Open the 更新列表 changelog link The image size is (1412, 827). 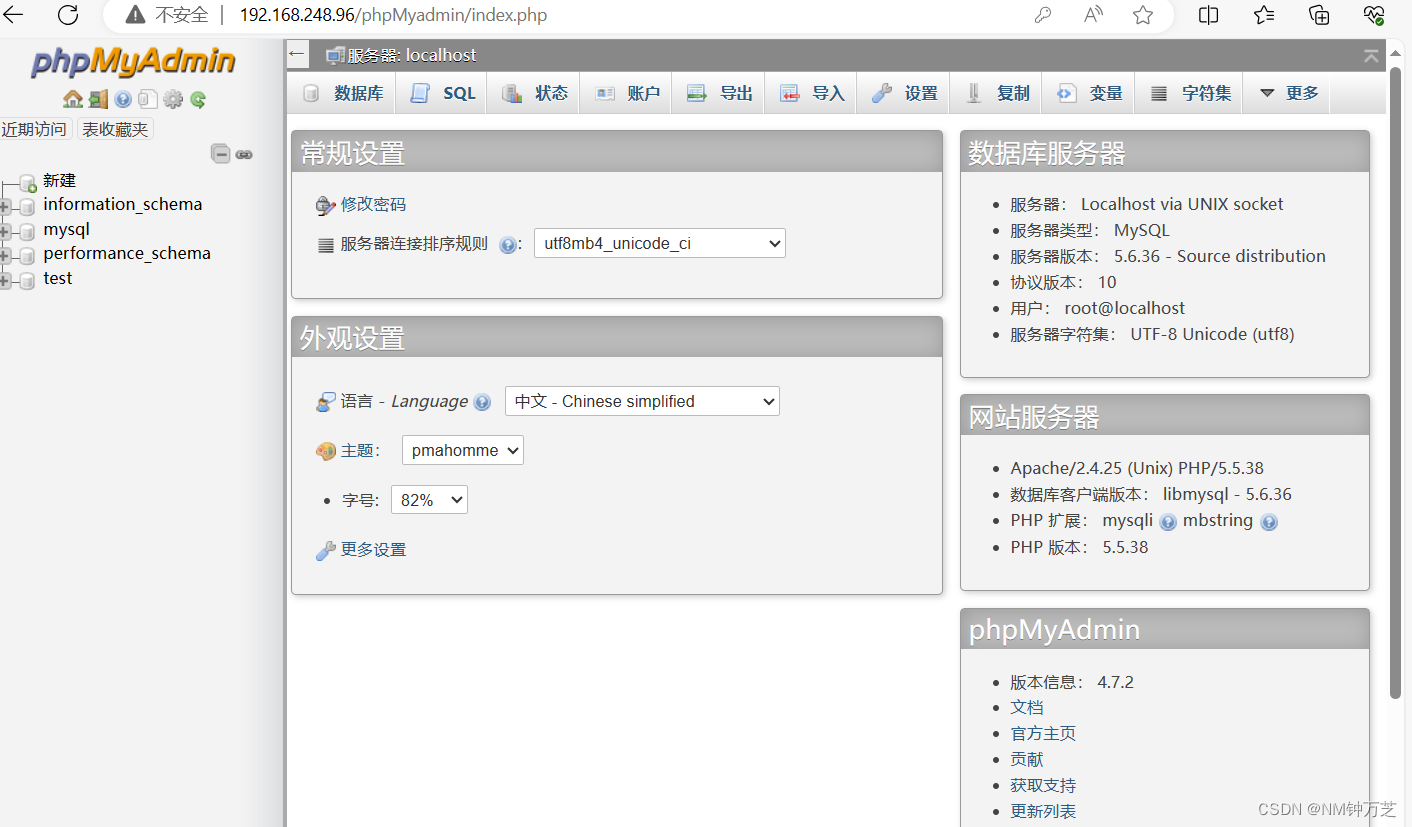(1043, 811)
